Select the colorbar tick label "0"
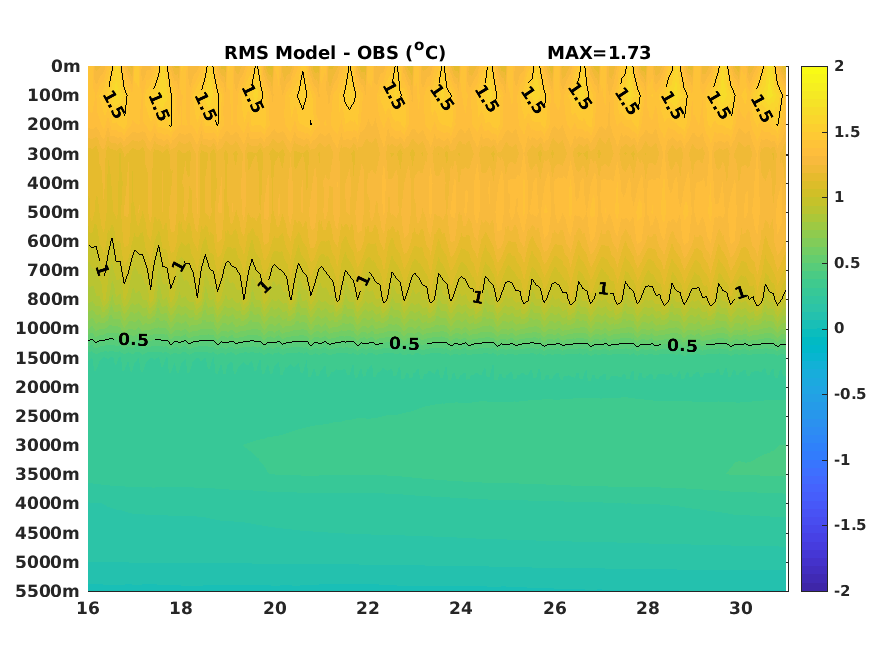The width and height of the screenshot is (875, 656). pos(839,328)
